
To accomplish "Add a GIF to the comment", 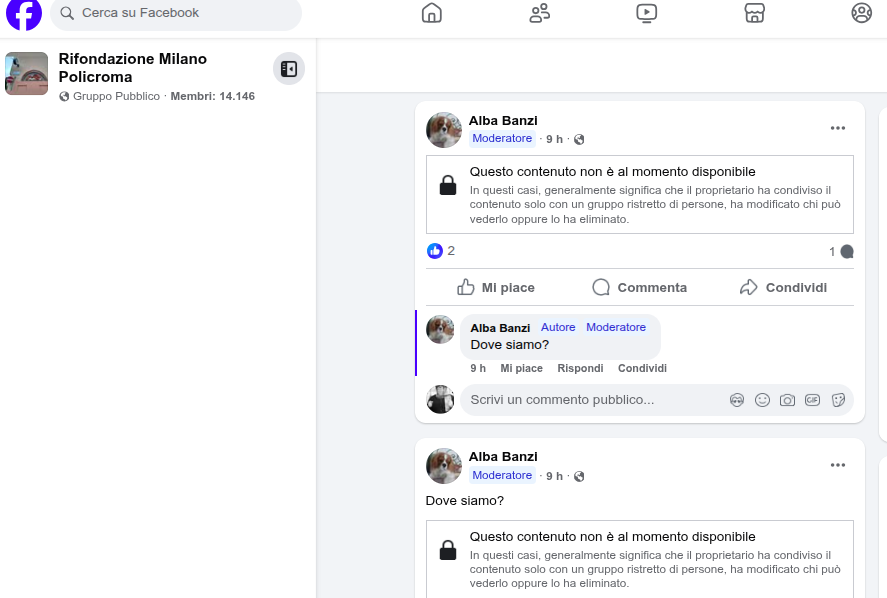I will (812, 400).
